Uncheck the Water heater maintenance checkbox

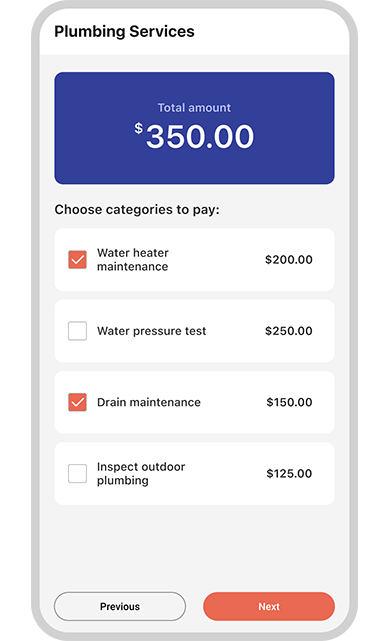pos(77,260)
